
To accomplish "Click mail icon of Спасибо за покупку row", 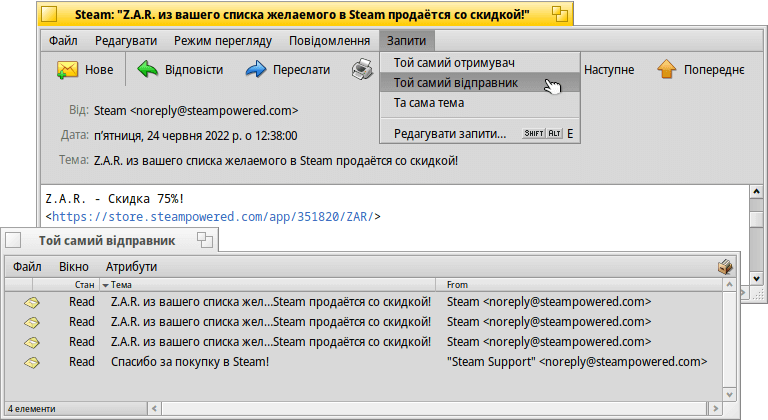I will (x=32, y=363).
